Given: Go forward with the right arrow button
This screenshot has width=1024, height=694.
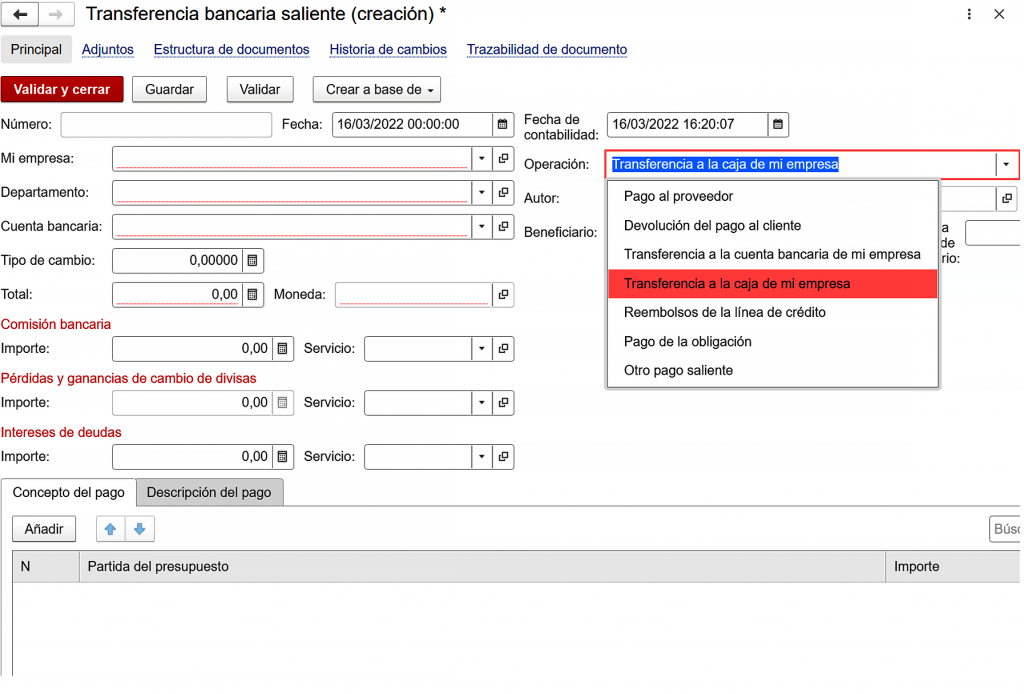Looking at the screenshot, I should tap(56, 14).
